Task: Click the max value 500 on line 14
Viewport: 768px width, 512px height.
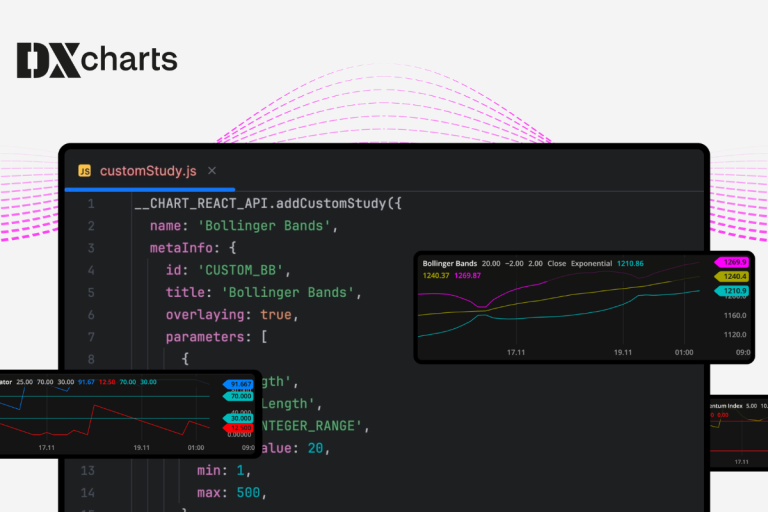Action: tap(248, 493)
